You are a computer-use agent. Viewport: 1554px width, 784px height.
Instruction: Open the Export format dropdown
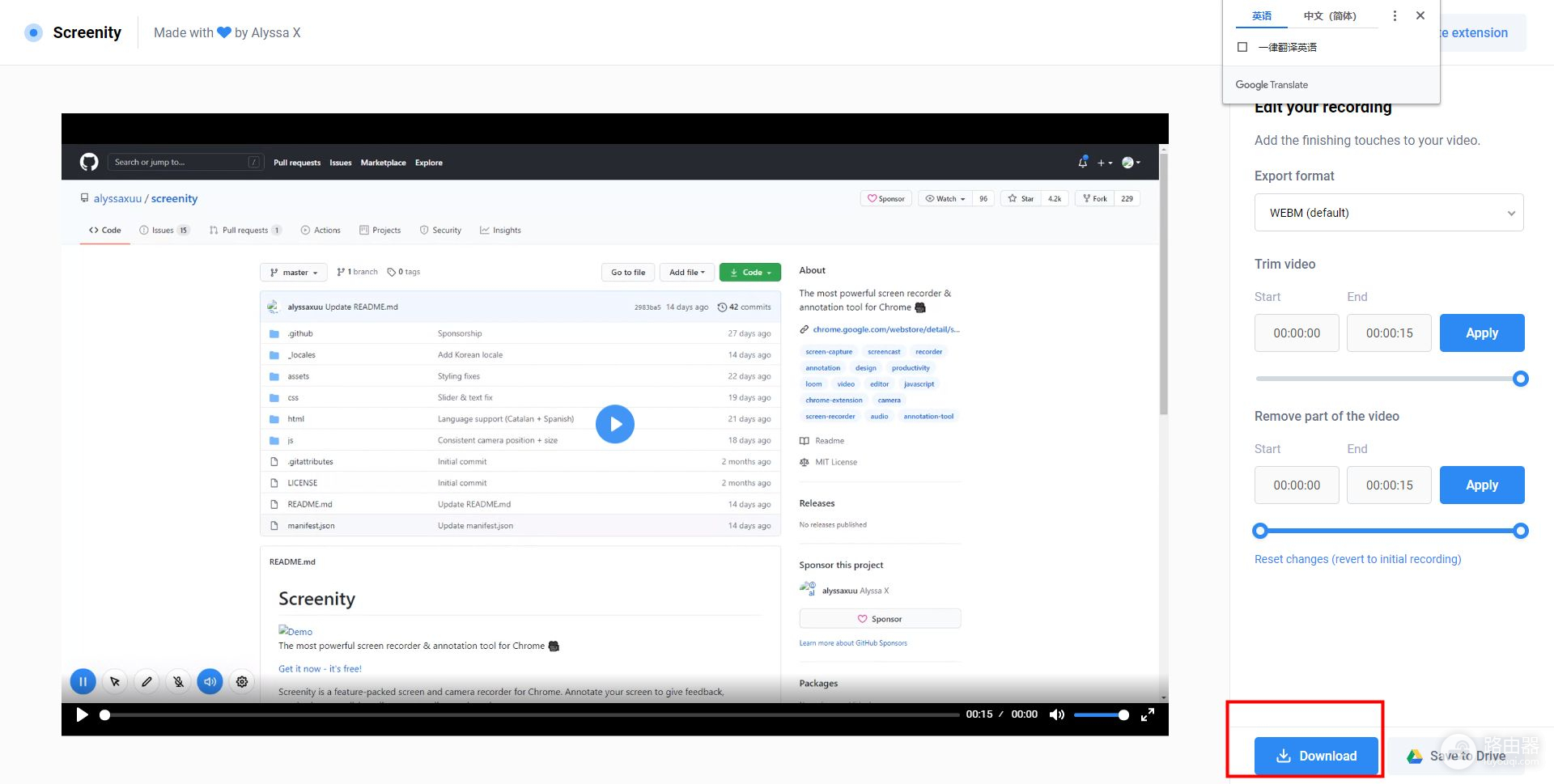1389,213
